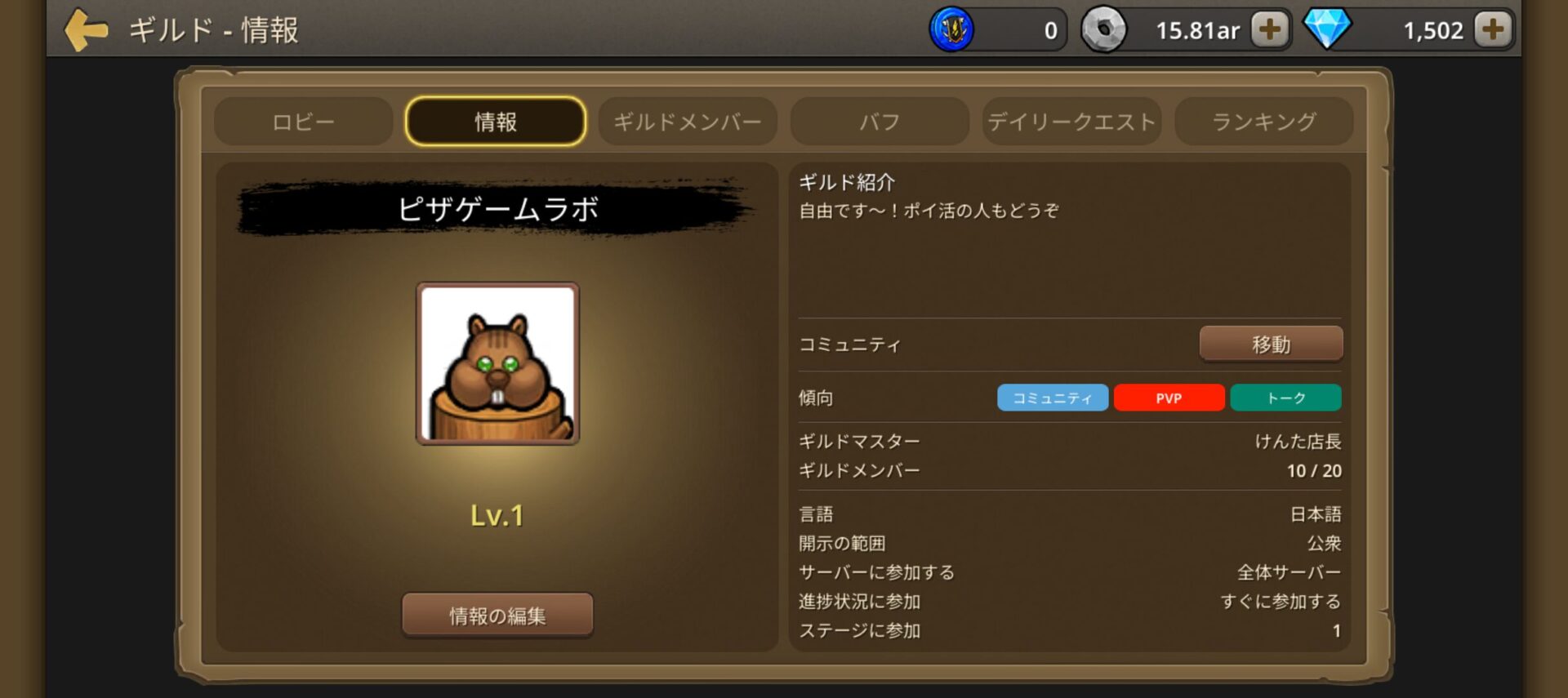Open the バフ tab
1568x698 pixels.
tap(880, 122)
